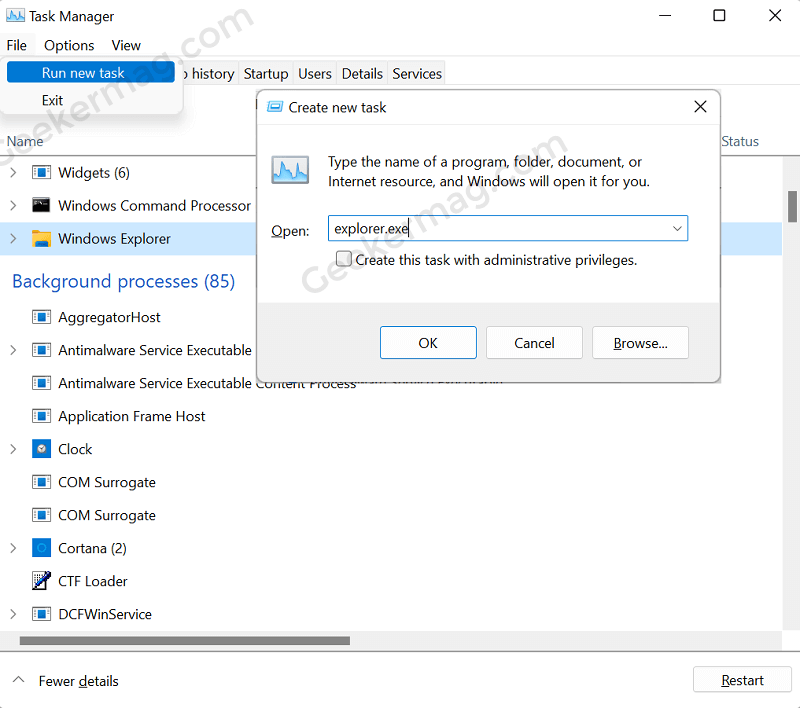The width and height of the screenshot is (800, 708).
Task: Click Background processes (85) heading
Action: pyautogui.click(x=123, y=281)
